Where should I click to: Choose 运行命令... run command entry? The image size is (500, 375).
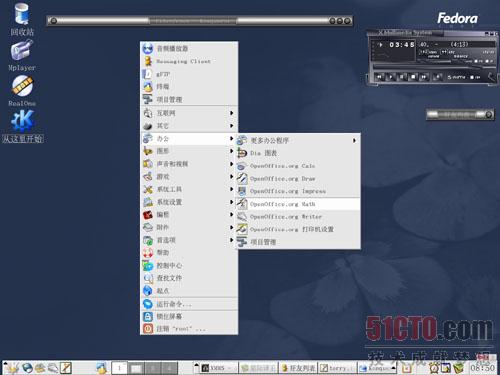189,304
